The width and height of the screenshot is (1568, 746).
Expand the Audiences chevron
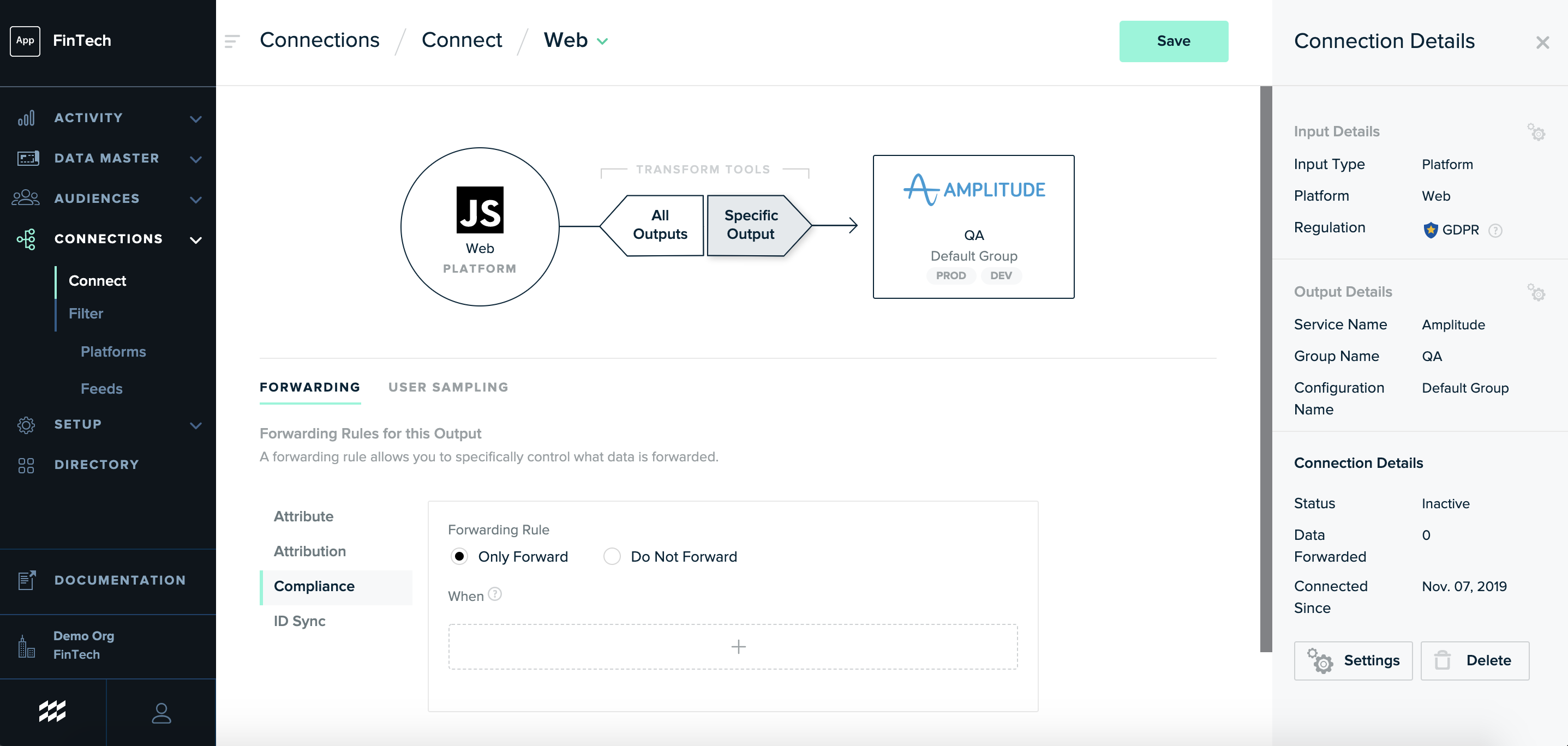[195, 200]
